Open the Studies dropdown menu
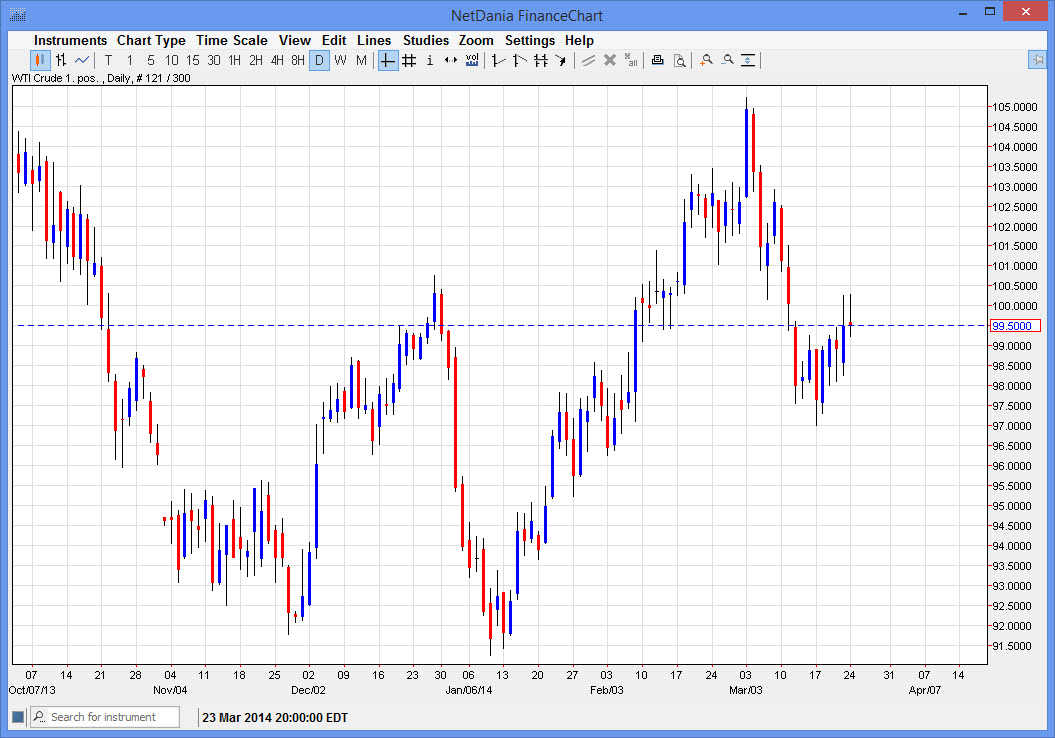 pos(426,40)
